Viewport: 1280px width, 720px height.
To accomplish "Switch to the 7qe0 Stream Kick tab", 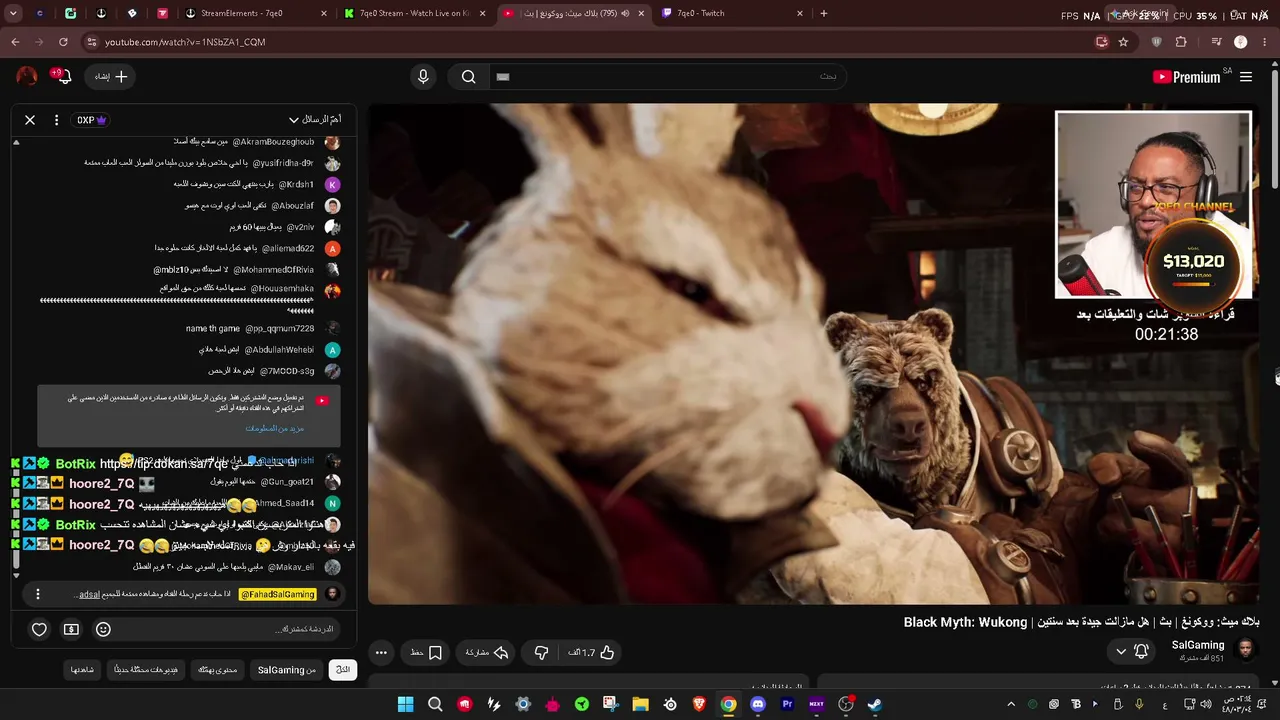I will coord(415,14).
